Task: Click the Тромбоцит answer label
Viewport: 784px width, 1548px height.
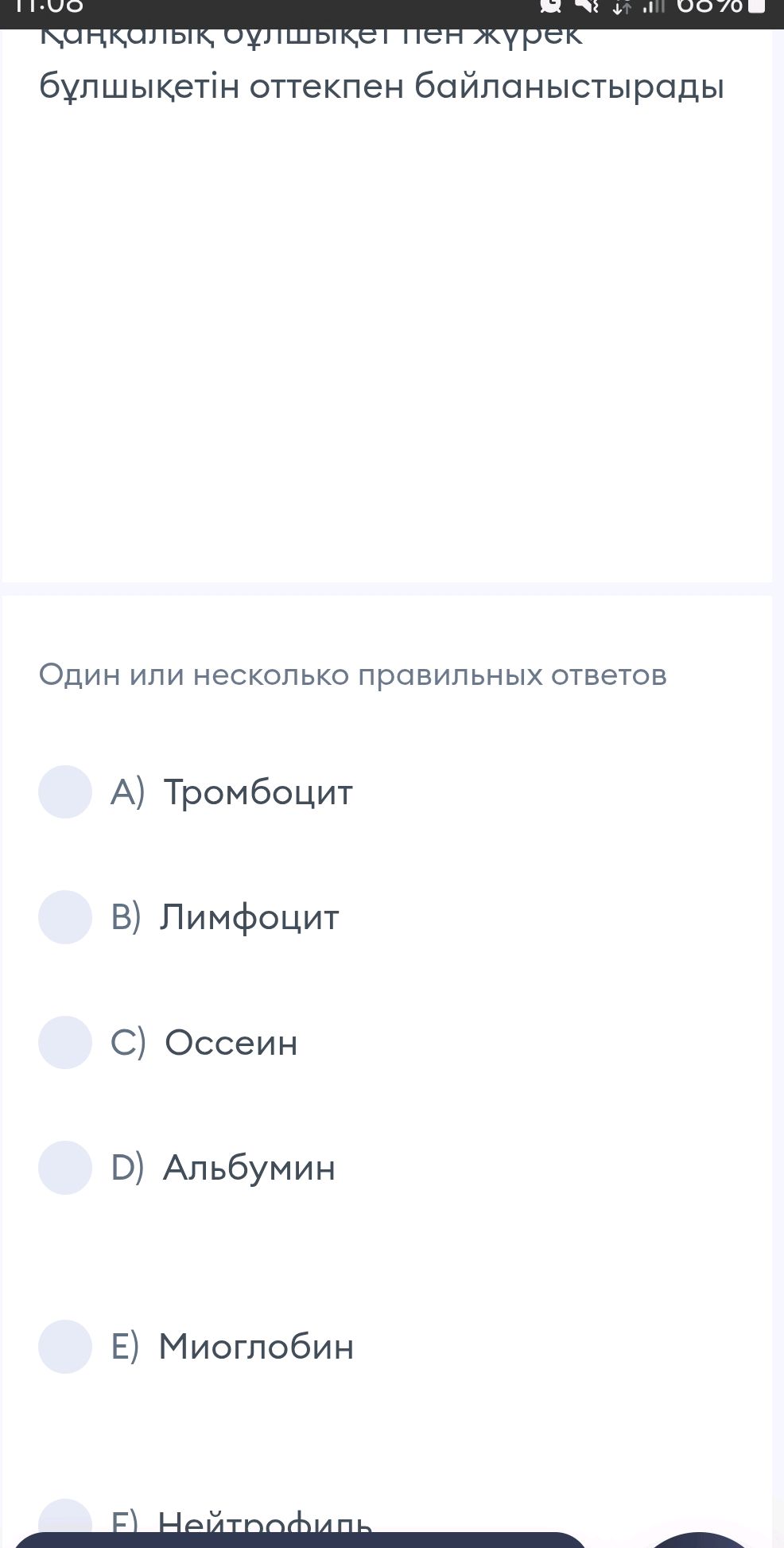Action: point(257,792)
